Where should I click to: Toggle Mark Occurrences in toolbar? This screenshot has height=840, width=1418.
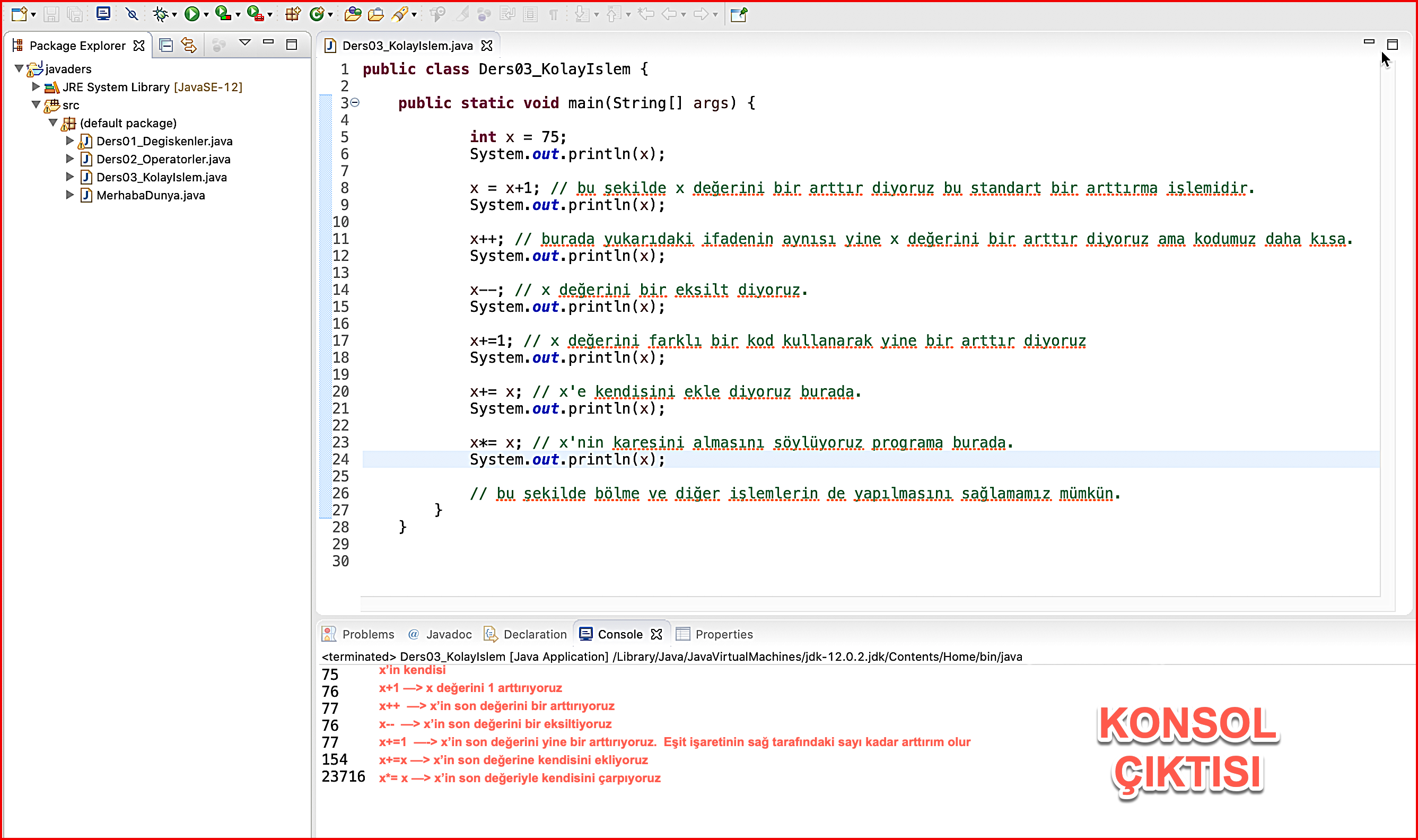(x=462, y=14)
